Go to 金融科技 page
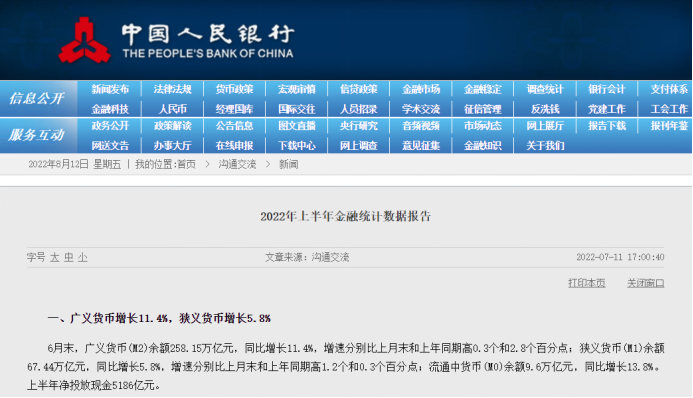The height and width of the screenshot is (398, 693). [110, 109]
